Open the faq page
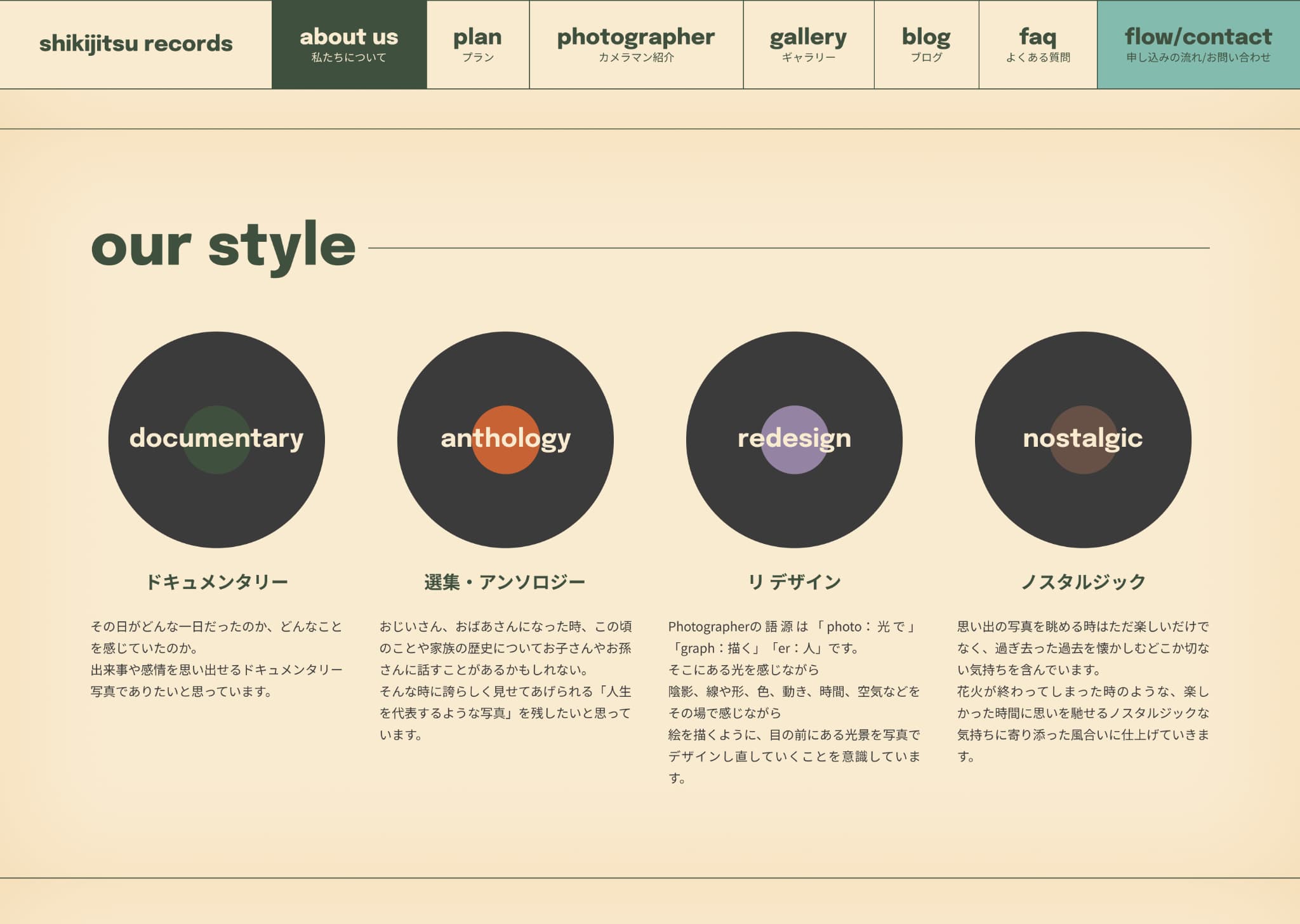Image resolution: width=1300 pixels, height=924 pixels. (x=1038, y=44)
